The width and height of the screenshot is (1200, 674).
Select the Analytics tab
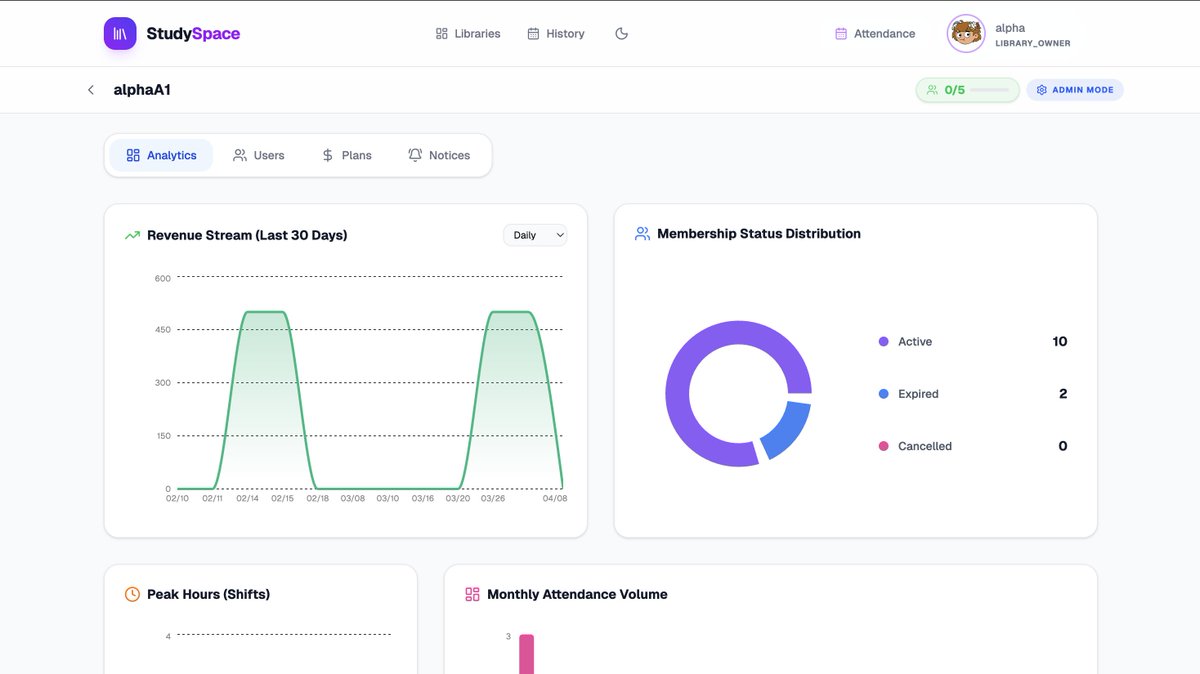point(161,155)
